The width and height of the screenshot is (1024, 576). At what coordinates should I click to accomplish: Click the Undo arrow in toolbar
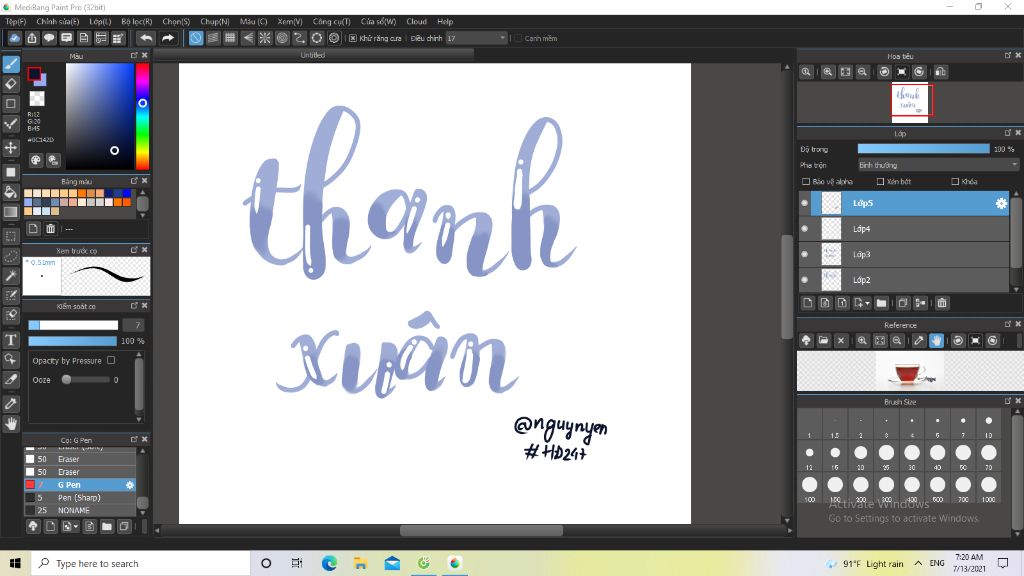[x=146, y=38]
